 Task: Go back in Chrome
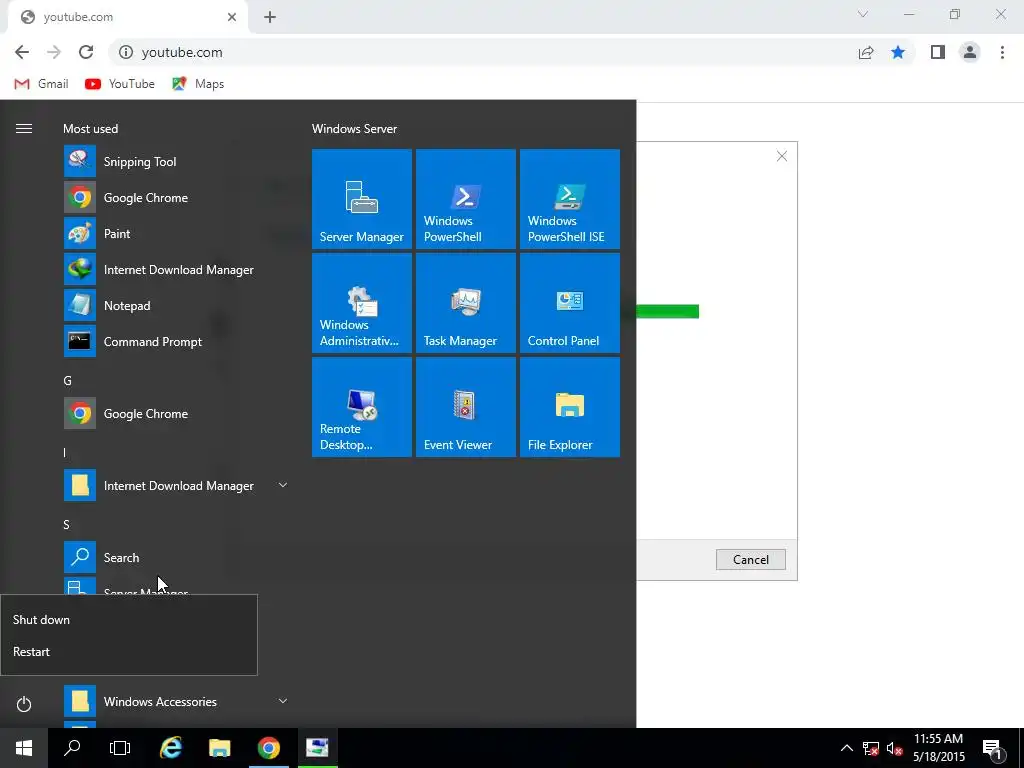[x=22, y=52]
